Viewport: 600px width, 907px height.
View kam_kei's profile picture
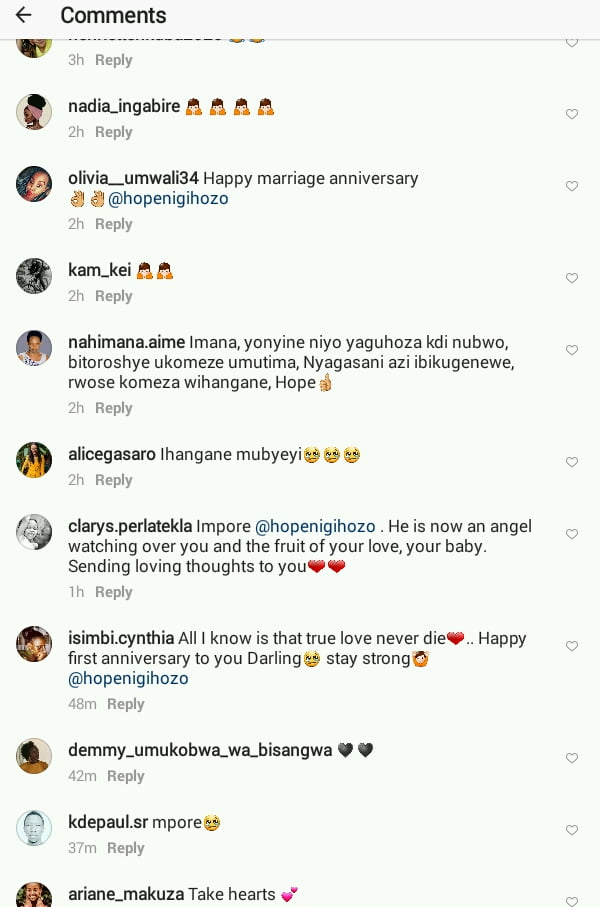[x=34, y=276]
